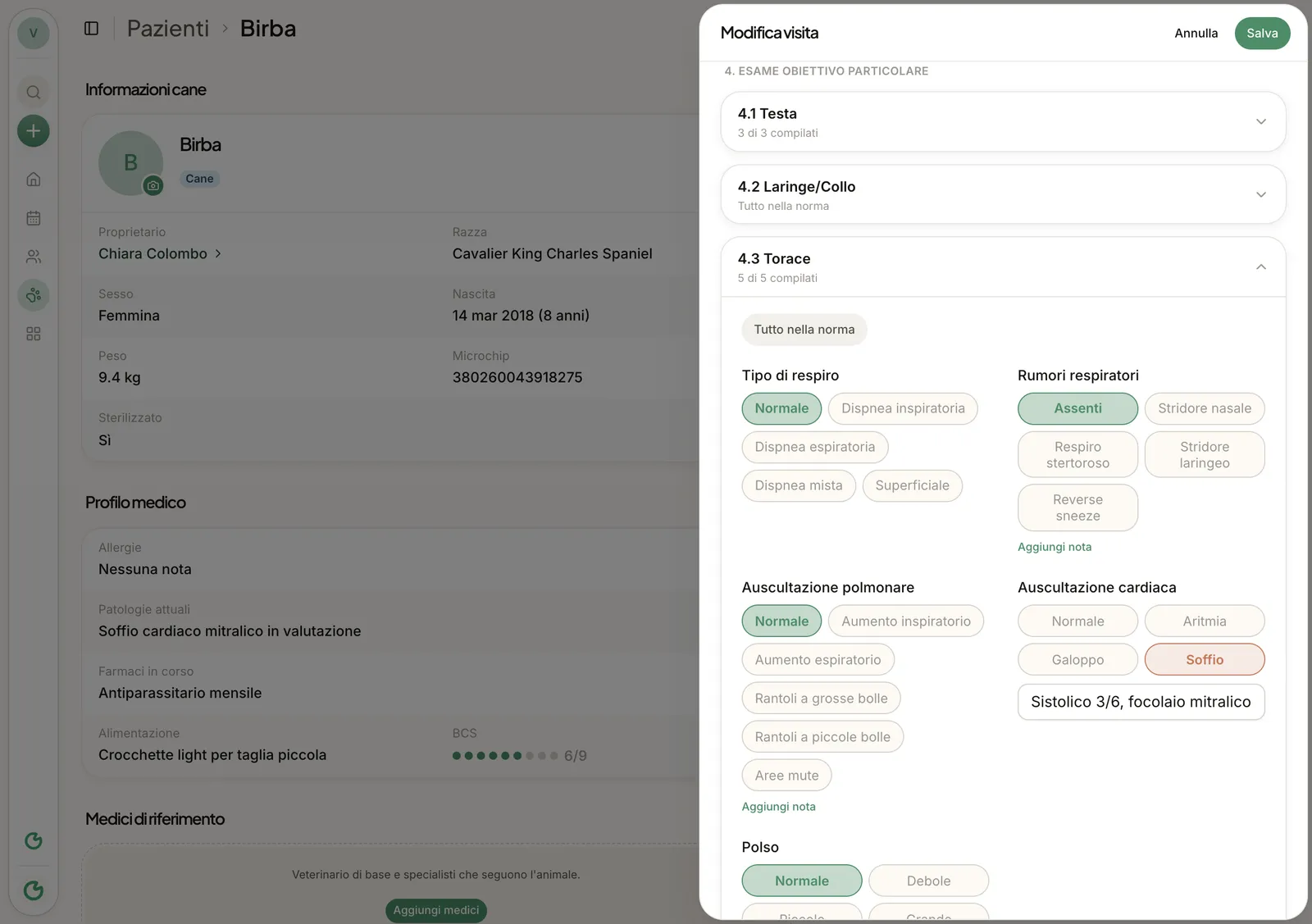
Task: Collapse the 4.3 Torace section
Action: tap(1003, 267)
